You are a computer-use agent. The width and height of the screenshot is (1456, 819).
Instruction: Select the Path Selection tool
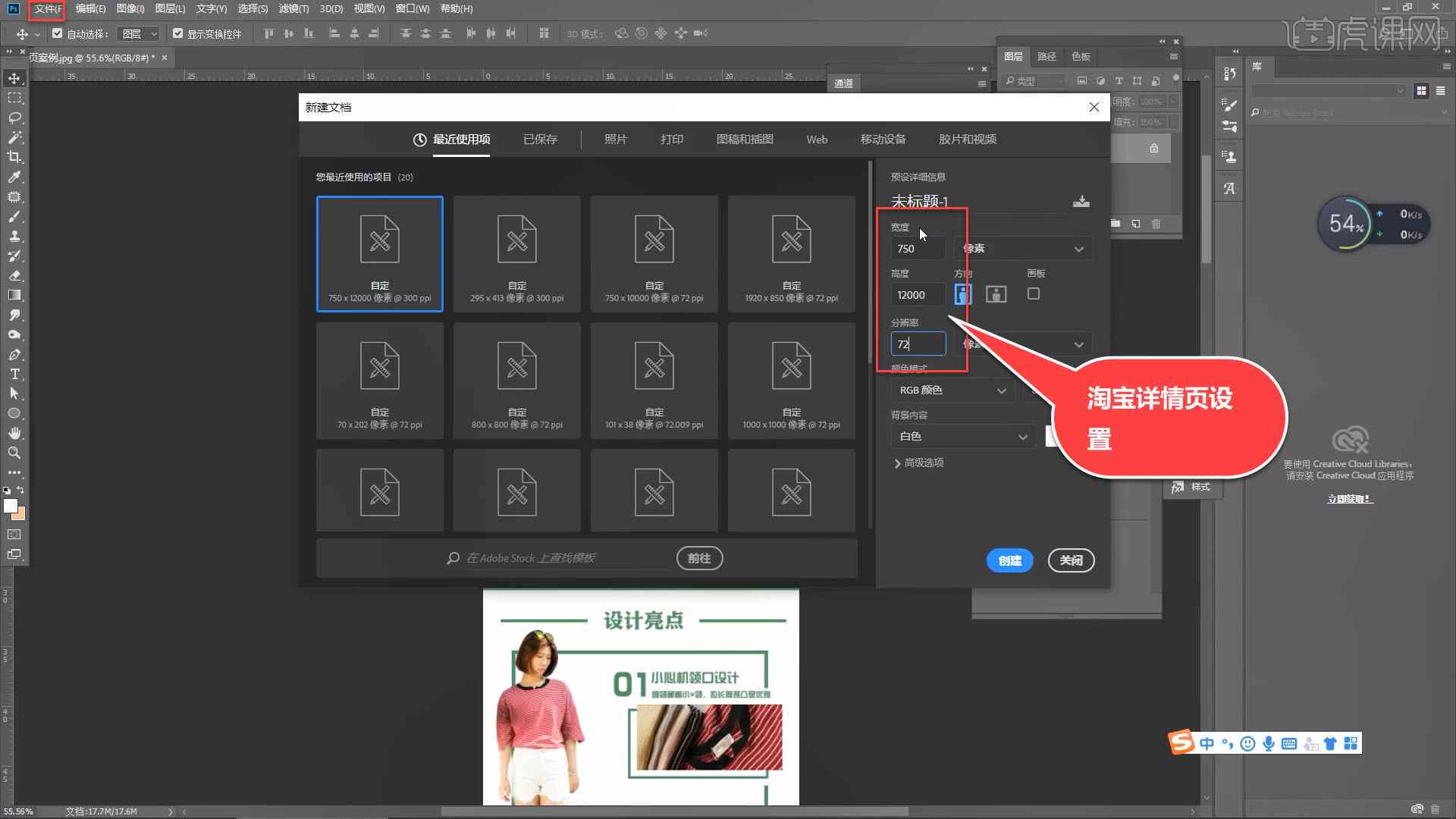(14, 394)
